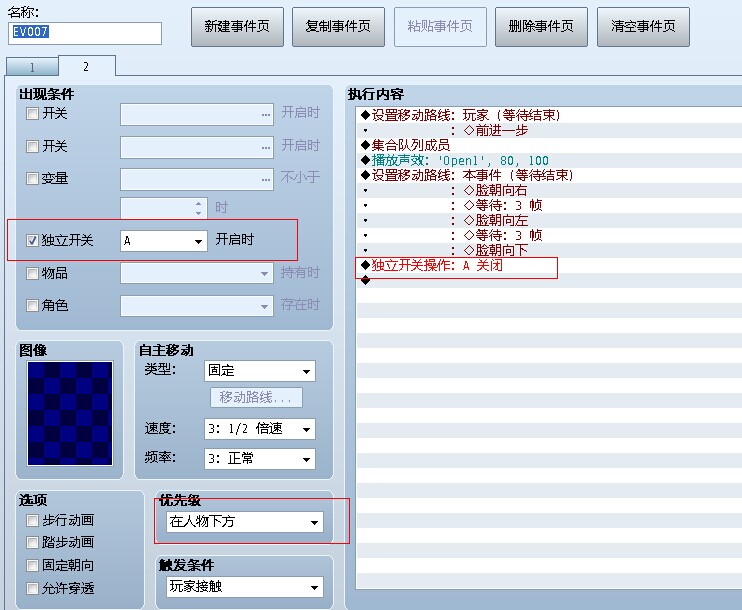Select the empty ◆ command line at the end

point(549,280)
